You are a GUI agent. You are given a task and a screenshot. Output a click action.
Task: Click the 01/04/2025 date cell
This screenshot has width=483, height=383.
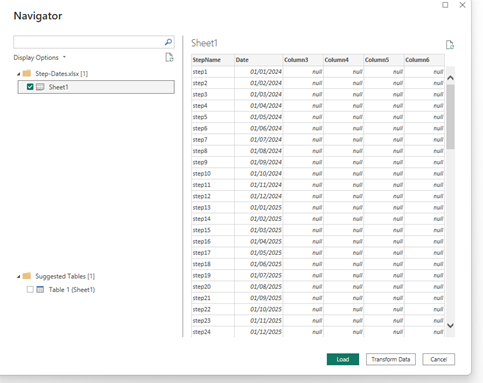(258, 241)
